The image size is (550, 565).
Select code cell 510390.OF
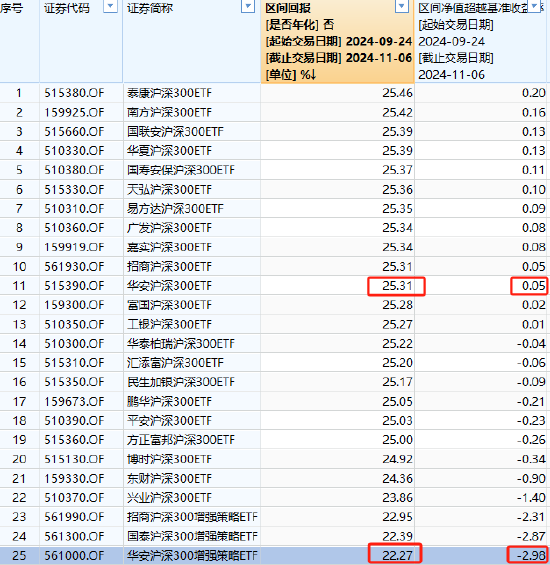[74, 421]
